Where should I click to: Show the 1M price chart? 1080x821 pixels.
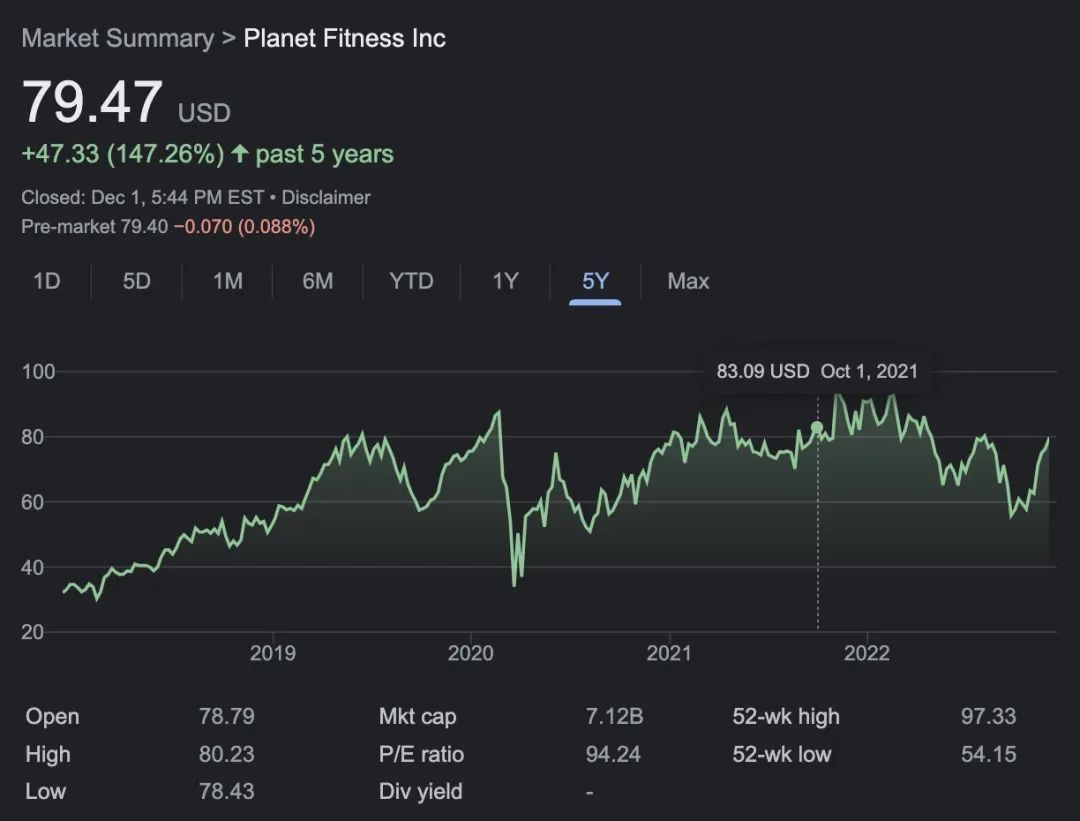click(x=228, y=281)
